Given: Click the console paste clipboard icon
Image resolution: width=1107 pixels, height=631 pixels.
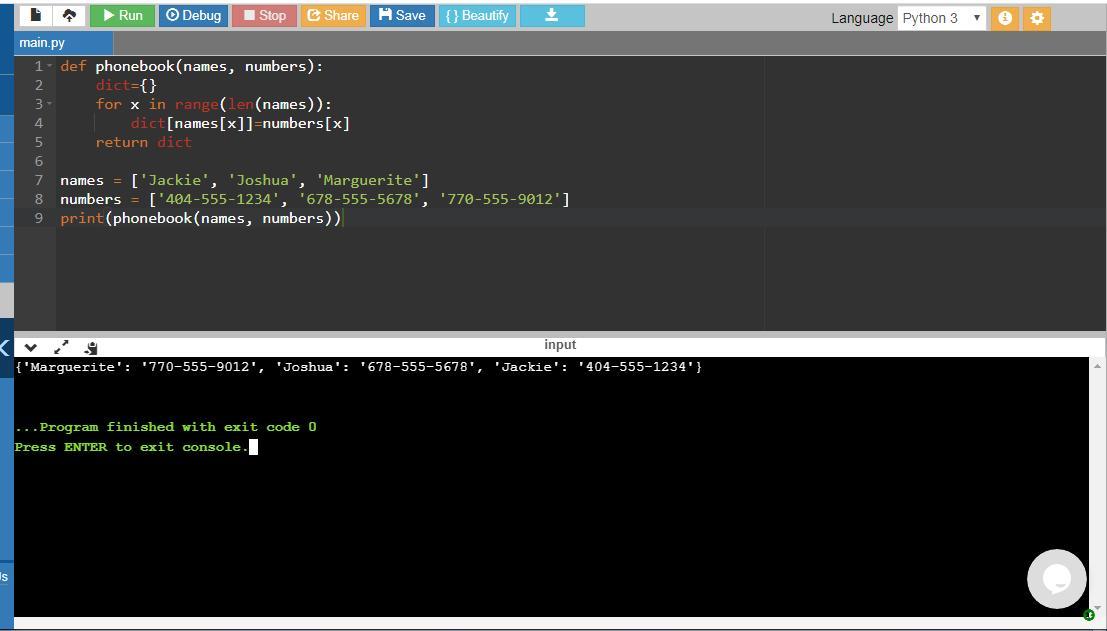Looking at the screenshot, I should pos(91,347).
